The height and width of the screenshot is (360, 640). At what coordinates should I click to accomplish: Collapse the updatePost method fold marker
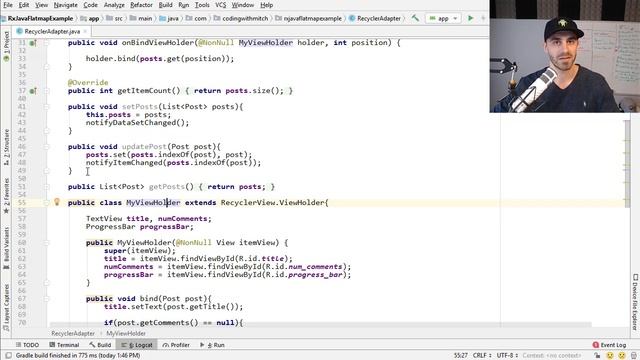coord(46,147)
